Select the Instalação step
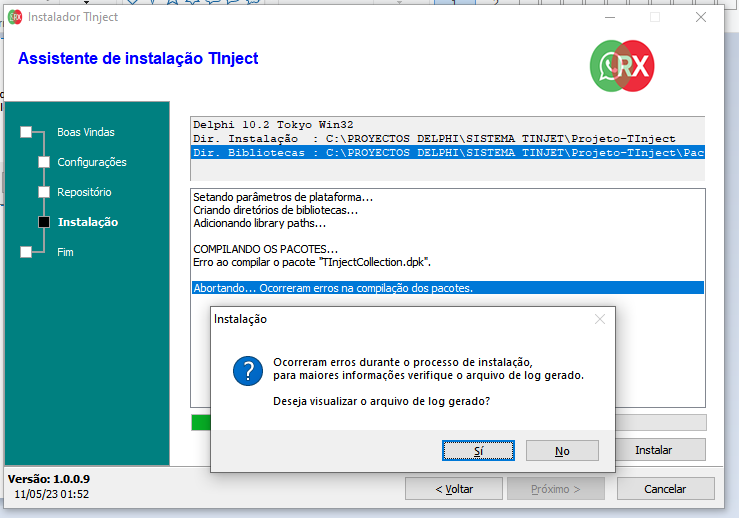The height and width of the screenshot is (518, 739). pos(88,222)
